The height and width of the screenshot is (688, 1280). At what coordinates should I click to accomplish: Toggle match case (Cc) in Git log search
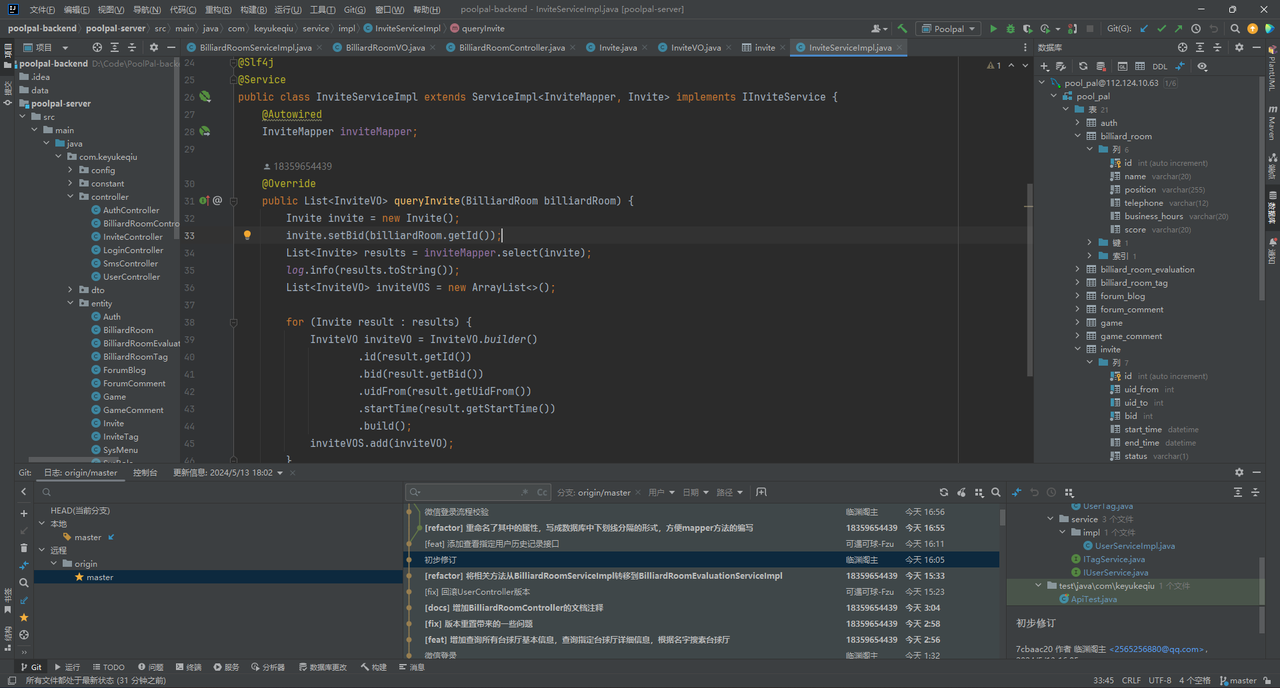click(542, 492)
